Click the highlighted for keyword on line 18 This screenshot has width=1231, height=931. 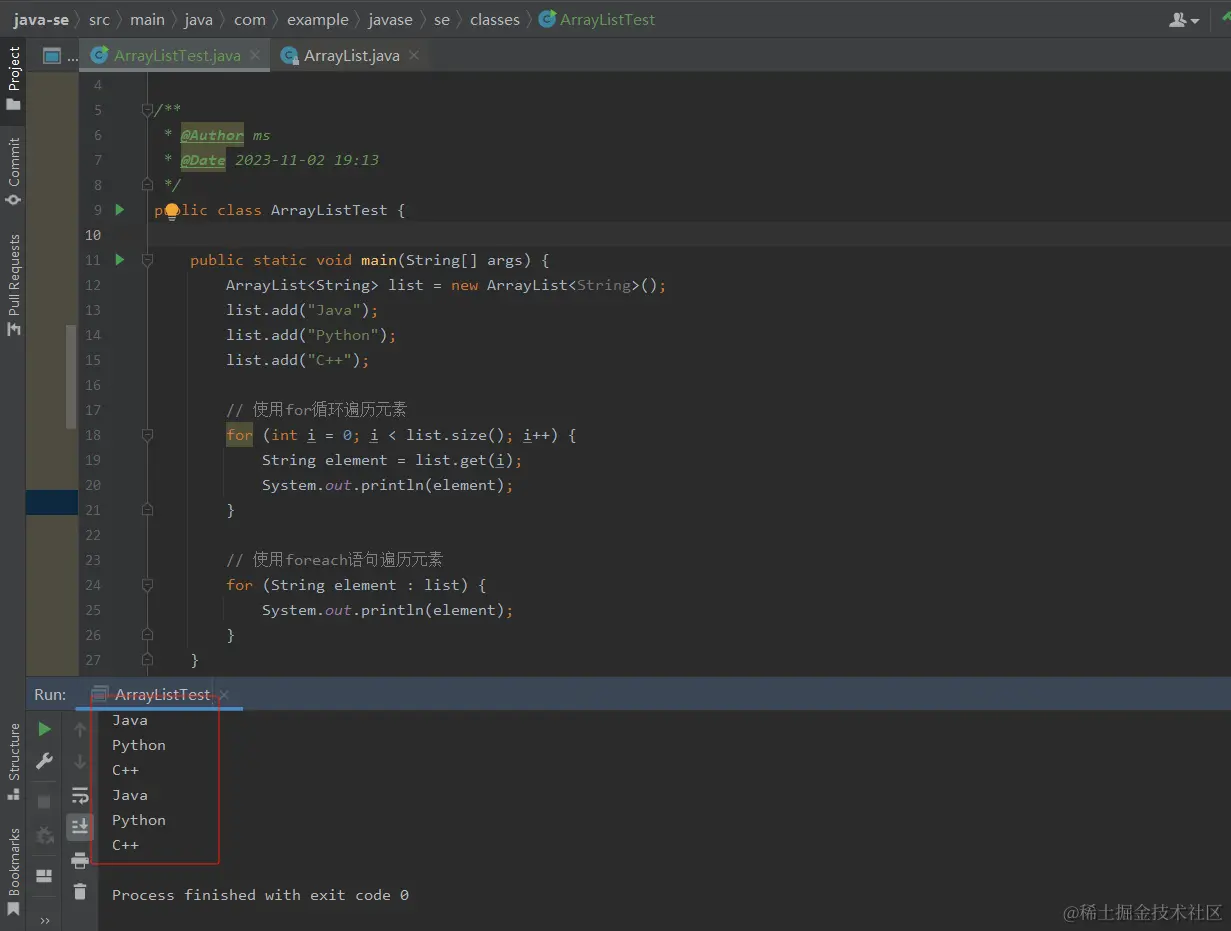click(x=239, y=435)
